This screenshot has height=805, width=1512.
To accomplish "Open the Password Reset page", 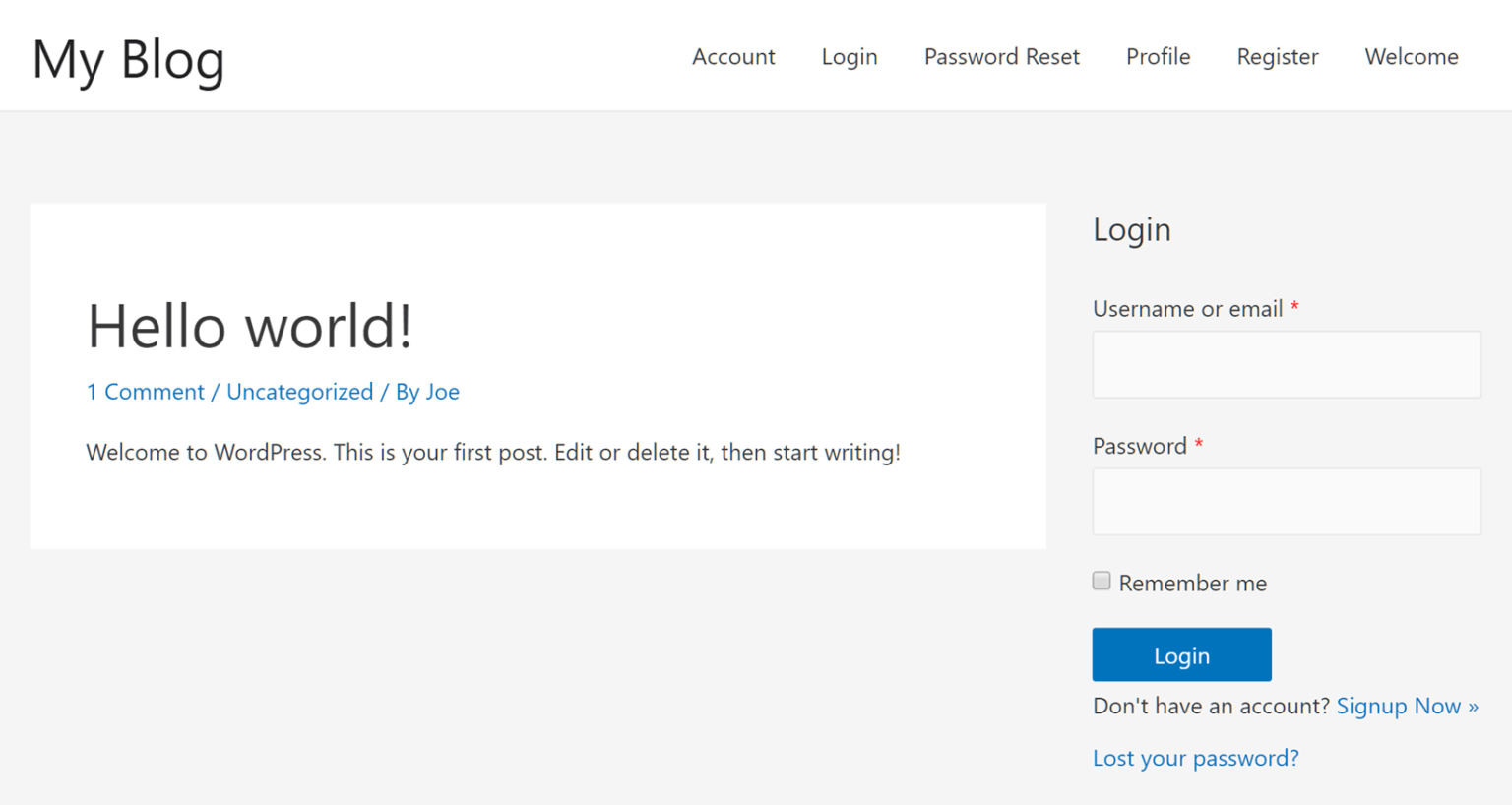I will [1000, 56].
